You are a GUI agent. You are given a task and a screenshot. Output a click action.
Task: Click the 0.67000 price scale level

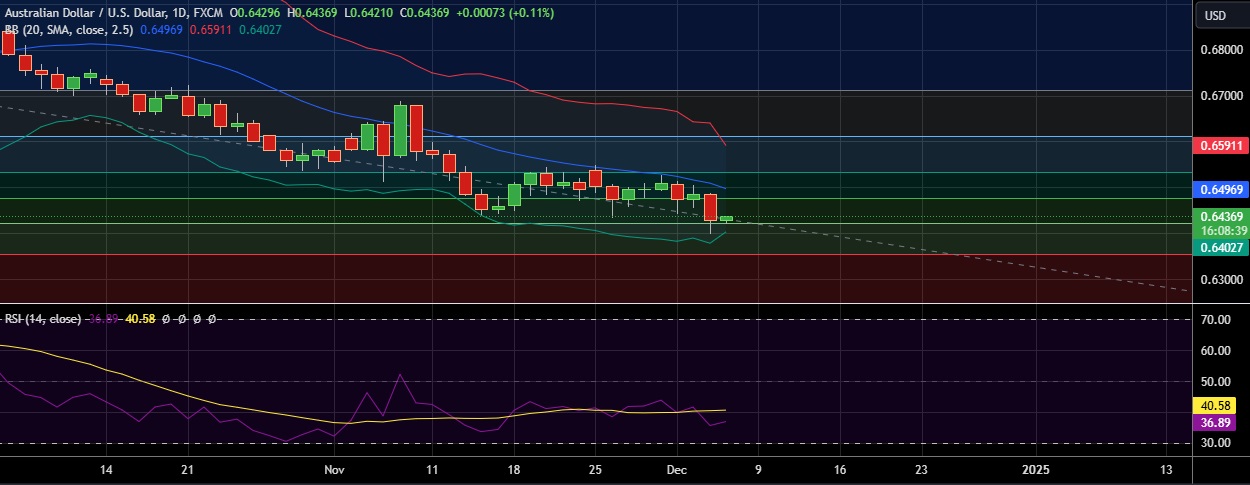pos(1222,96)
